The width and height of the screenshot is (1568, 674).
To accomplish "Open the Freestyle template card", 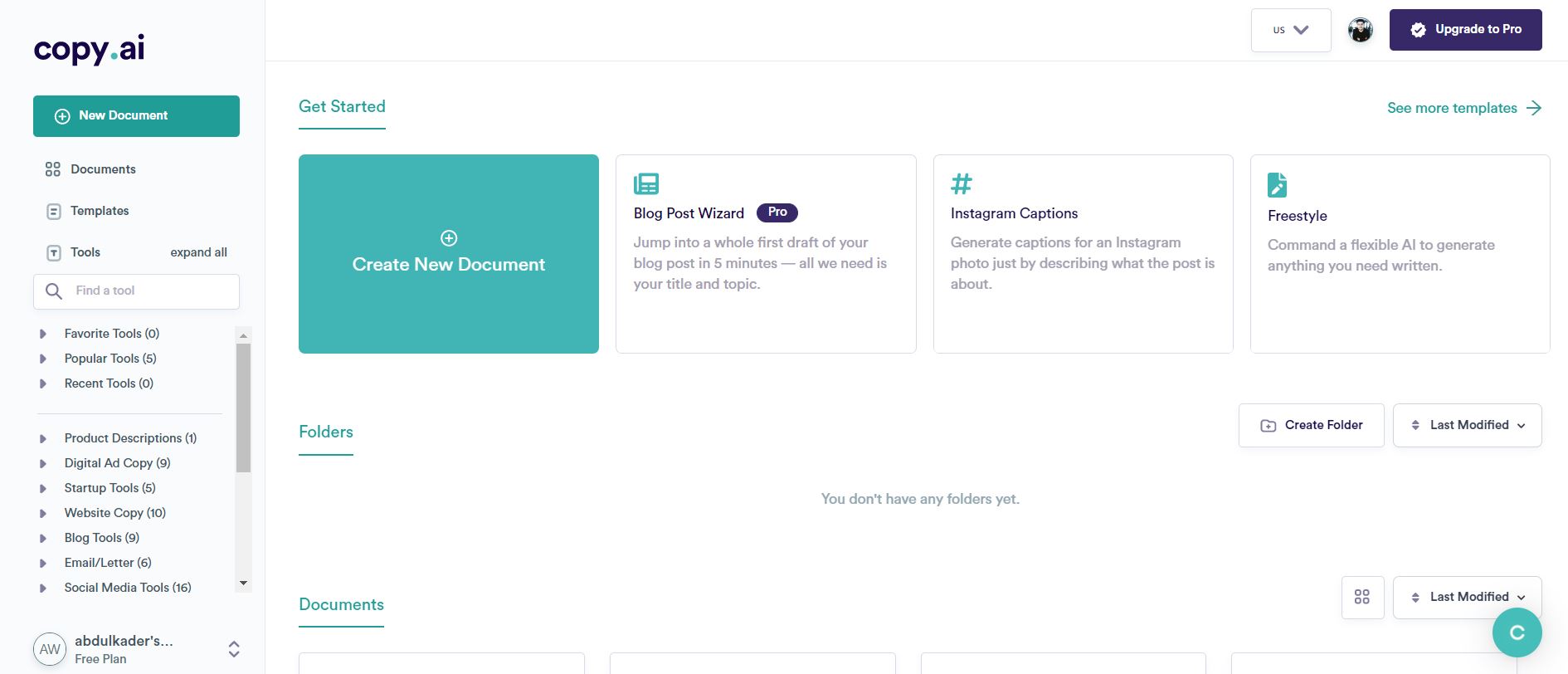I will point(1400,254).
